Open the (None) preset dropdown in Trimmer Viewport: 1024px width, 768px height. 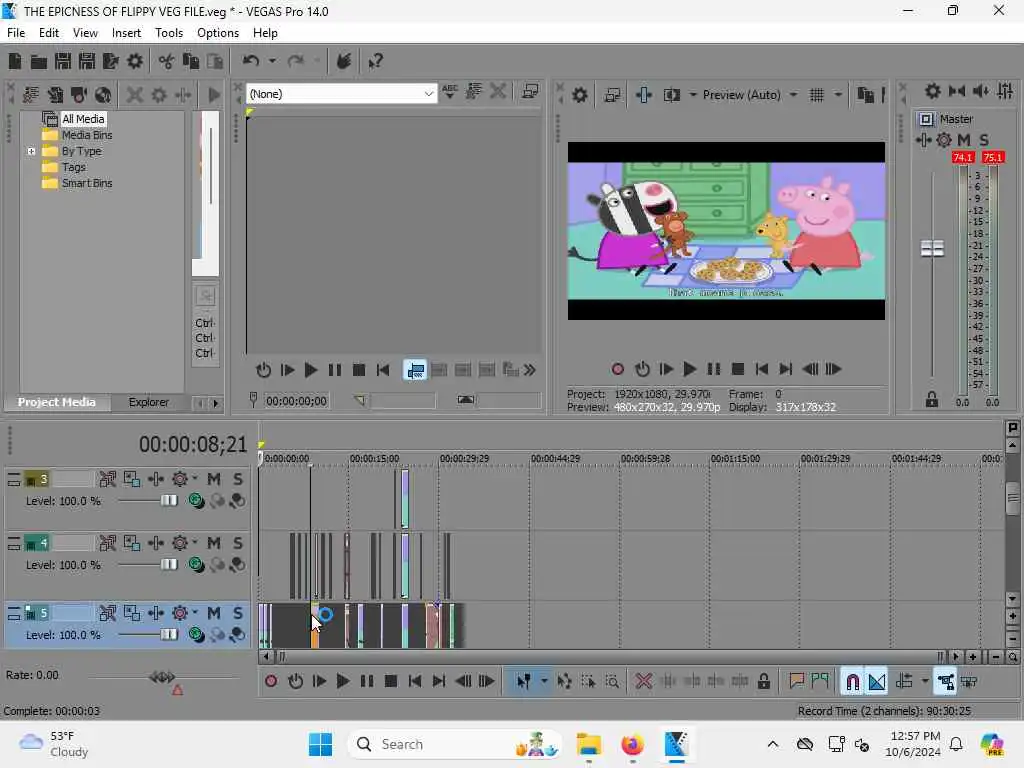428,94
